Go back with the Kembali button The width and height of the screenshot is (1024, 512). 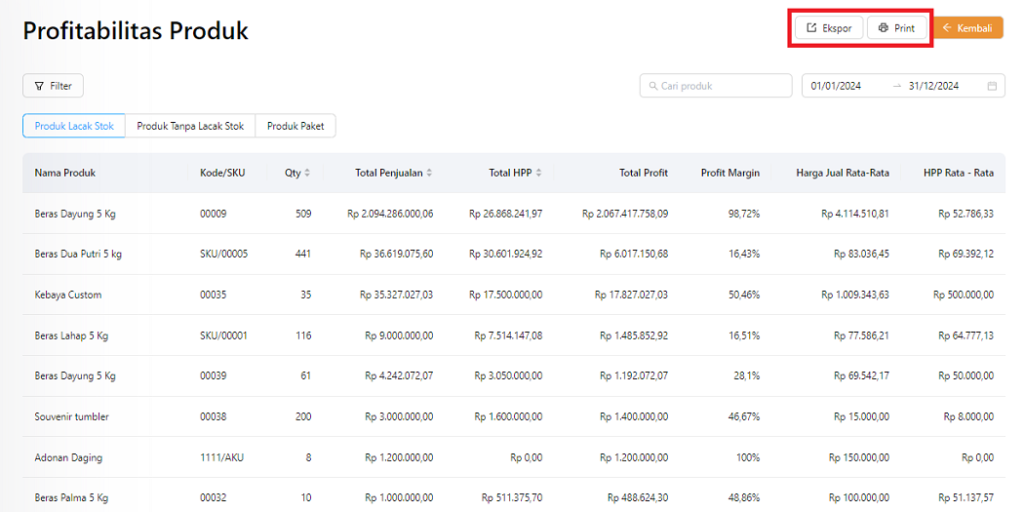click(x=968, y=28)
